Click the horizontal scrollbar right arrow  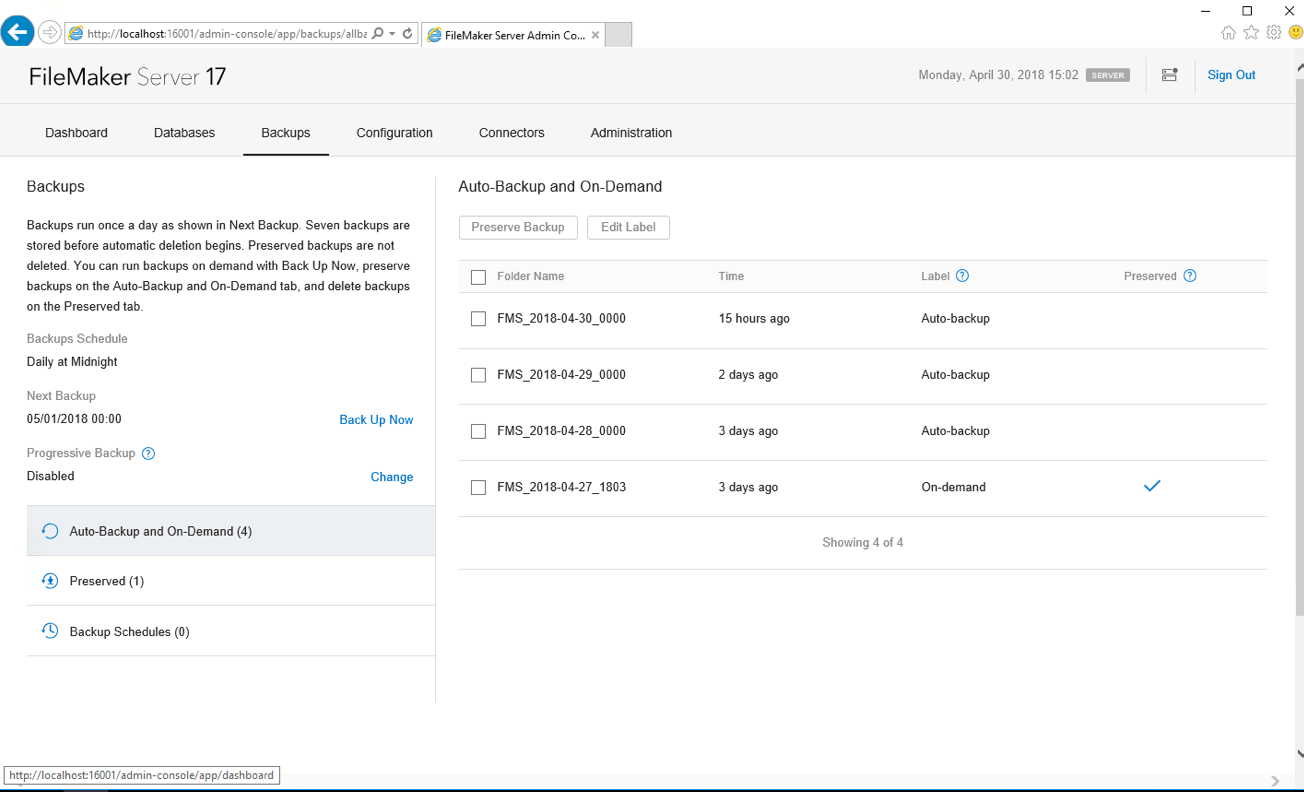(x=1275, y=781)
